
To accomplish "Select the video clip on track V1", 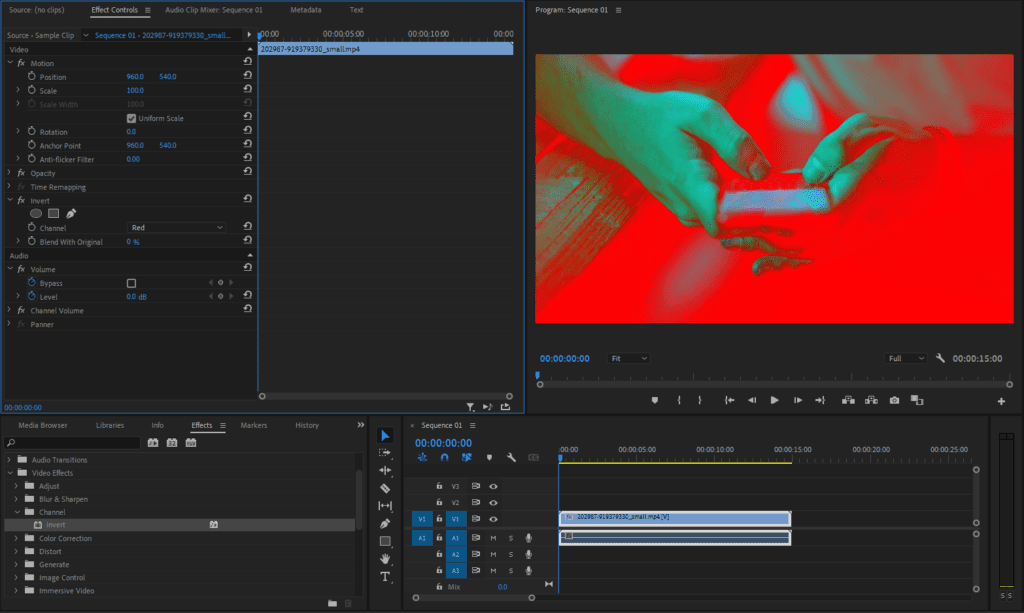I will click(675, 518).
